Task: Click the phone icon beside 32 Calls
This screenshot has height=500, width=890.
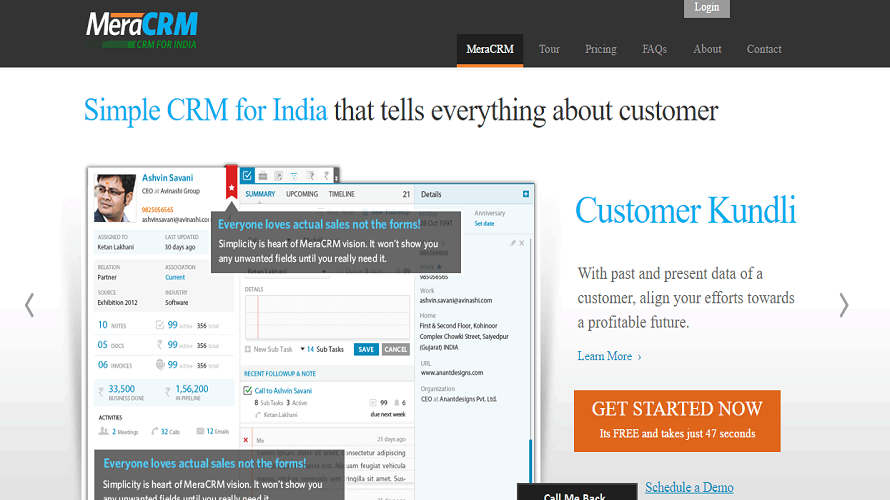Action: coord(154,431)
